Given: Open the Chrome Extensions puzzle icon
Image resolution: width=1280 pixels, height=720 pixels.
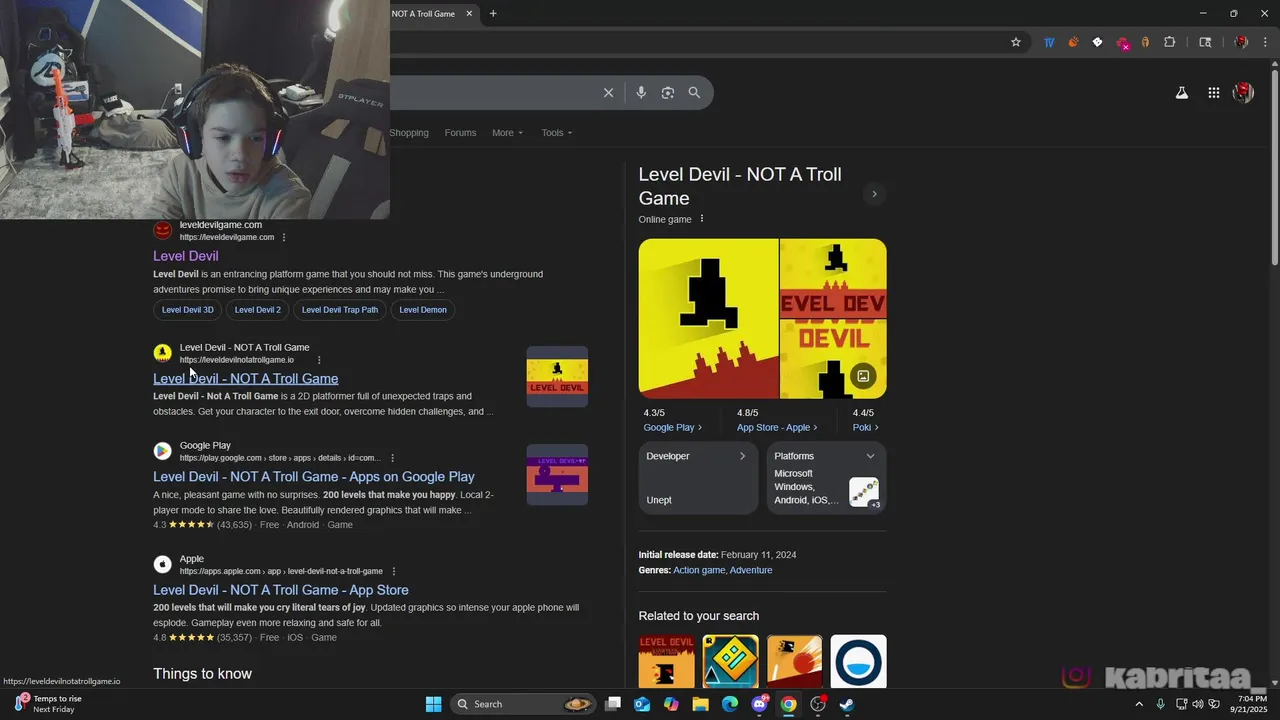Looking at the screenshot, I should point(1169,42).
